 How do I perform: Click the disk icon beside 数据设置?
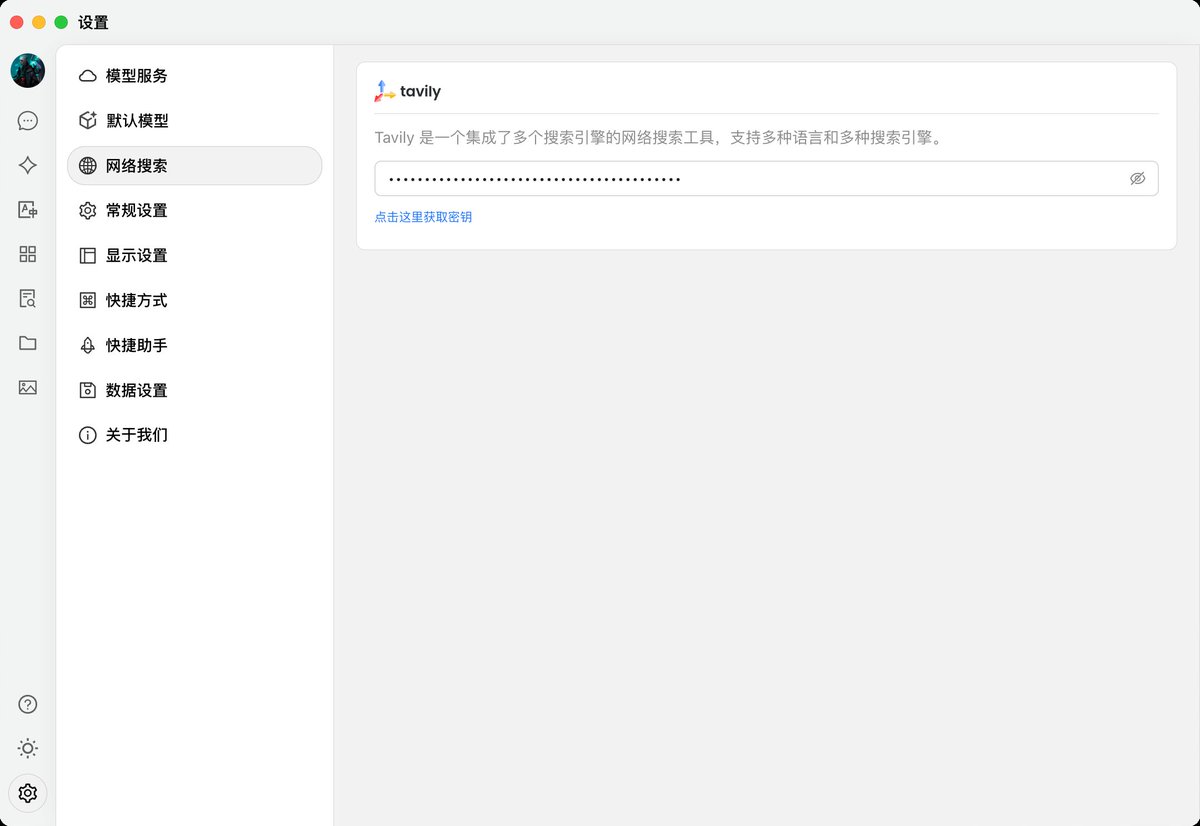[x=88, y=391]
